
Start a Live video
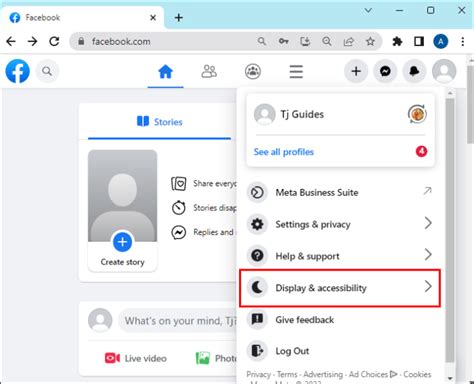136,358
